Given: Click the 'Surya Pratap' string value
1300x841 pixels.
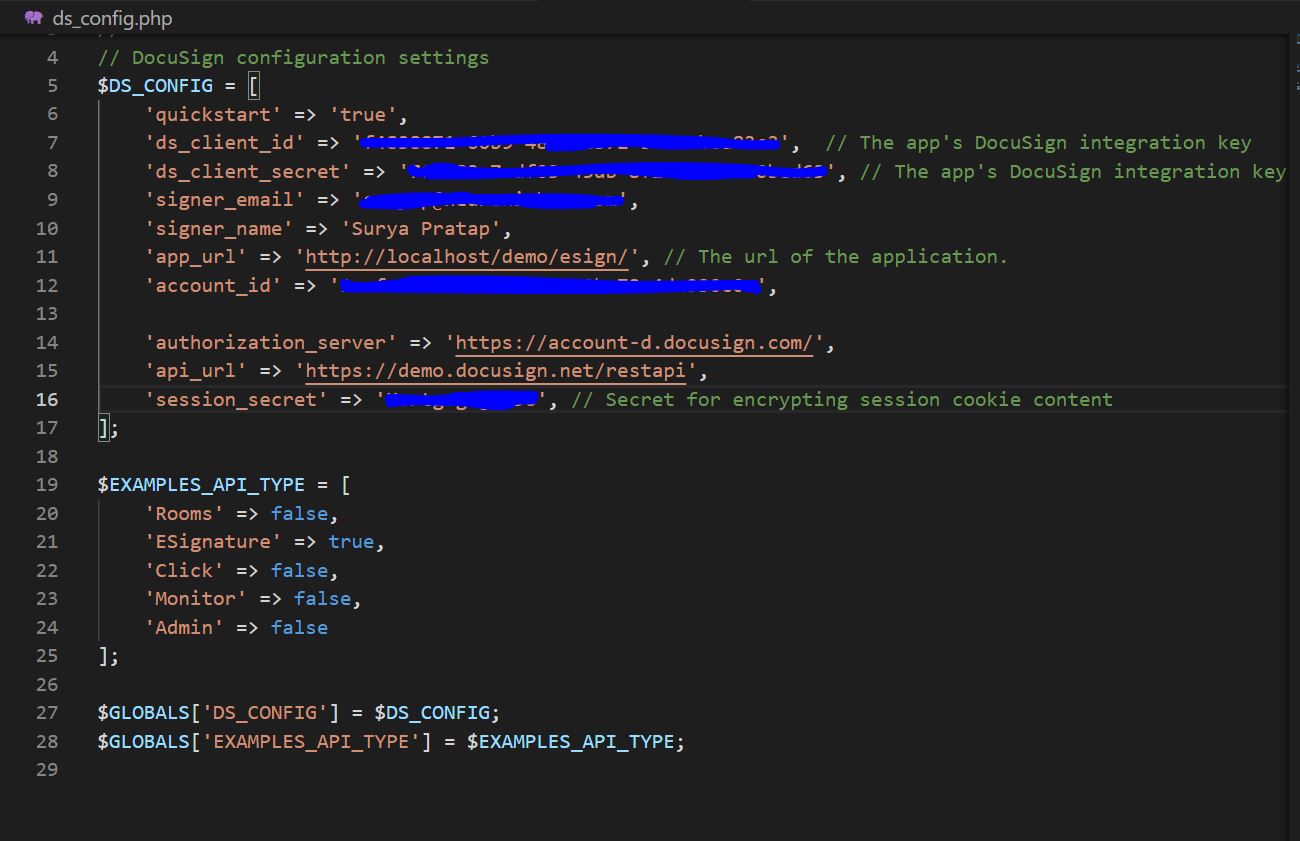Looking at the screenshot, I should tap(421, 229).
